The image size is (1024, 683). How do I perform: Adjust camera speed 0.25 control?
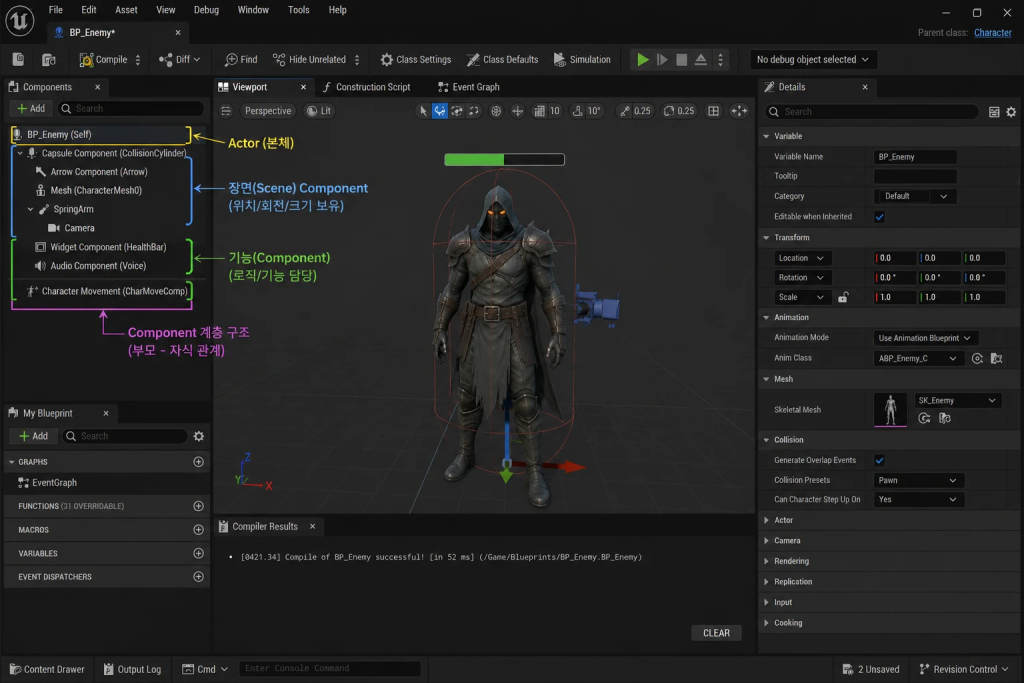(x=679, y=111)
